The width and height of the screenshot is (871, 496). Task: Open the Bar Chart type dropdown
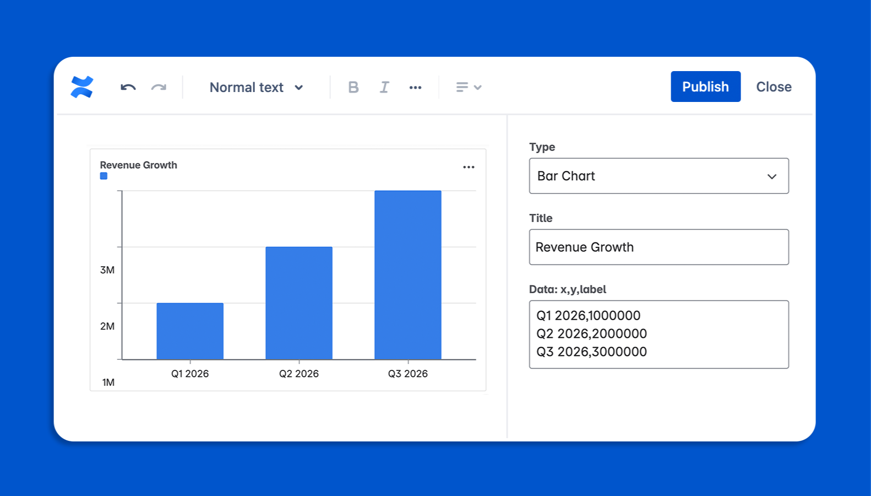pyautogui.click(x=658, y=176)
